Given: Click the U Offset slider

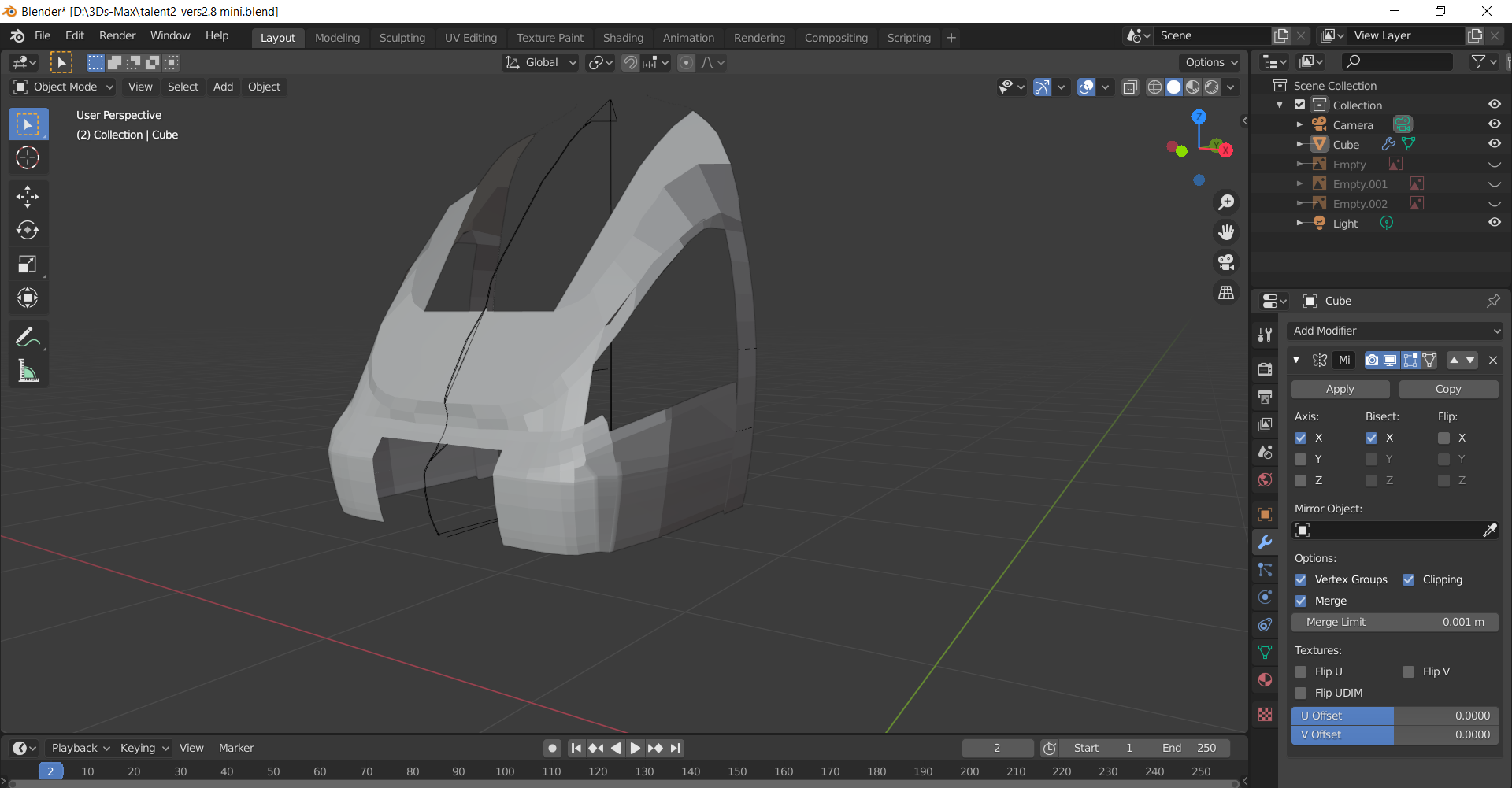Looking at the screenshot, I should pos(1395,716).
